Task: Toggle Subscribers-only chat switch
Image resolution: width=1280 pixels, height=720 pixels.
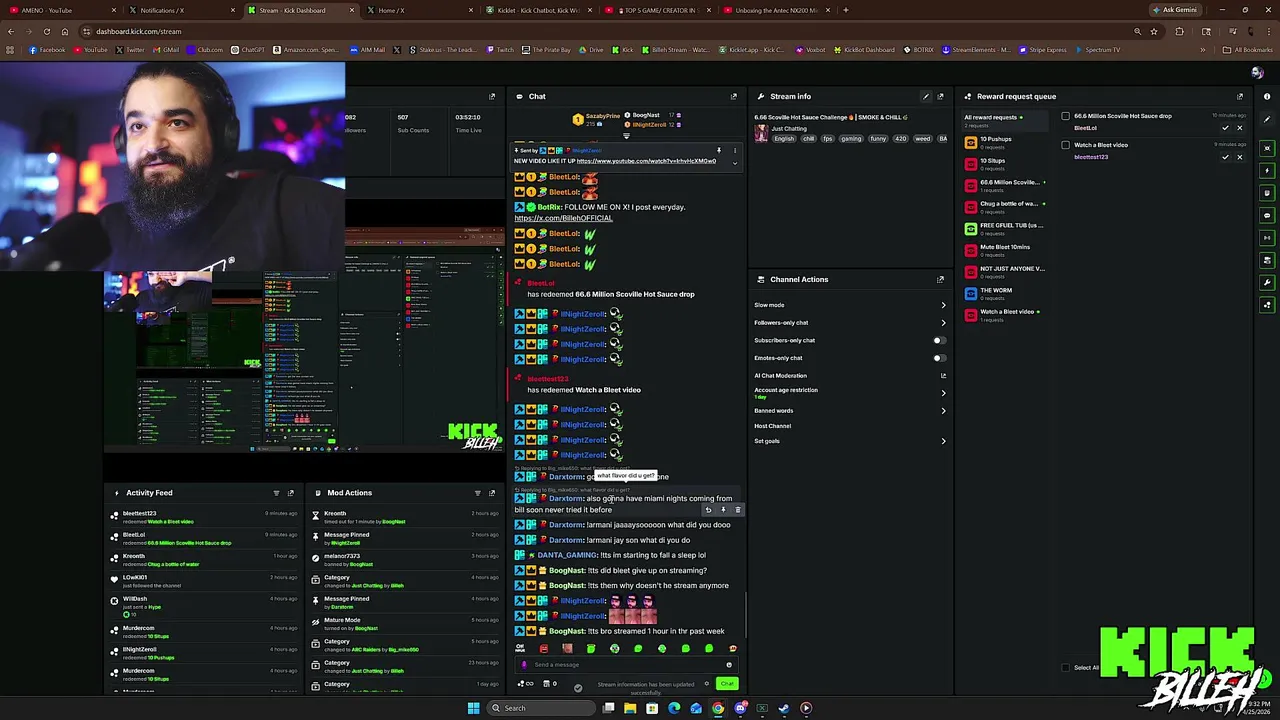Action: (x=938, y=340)
